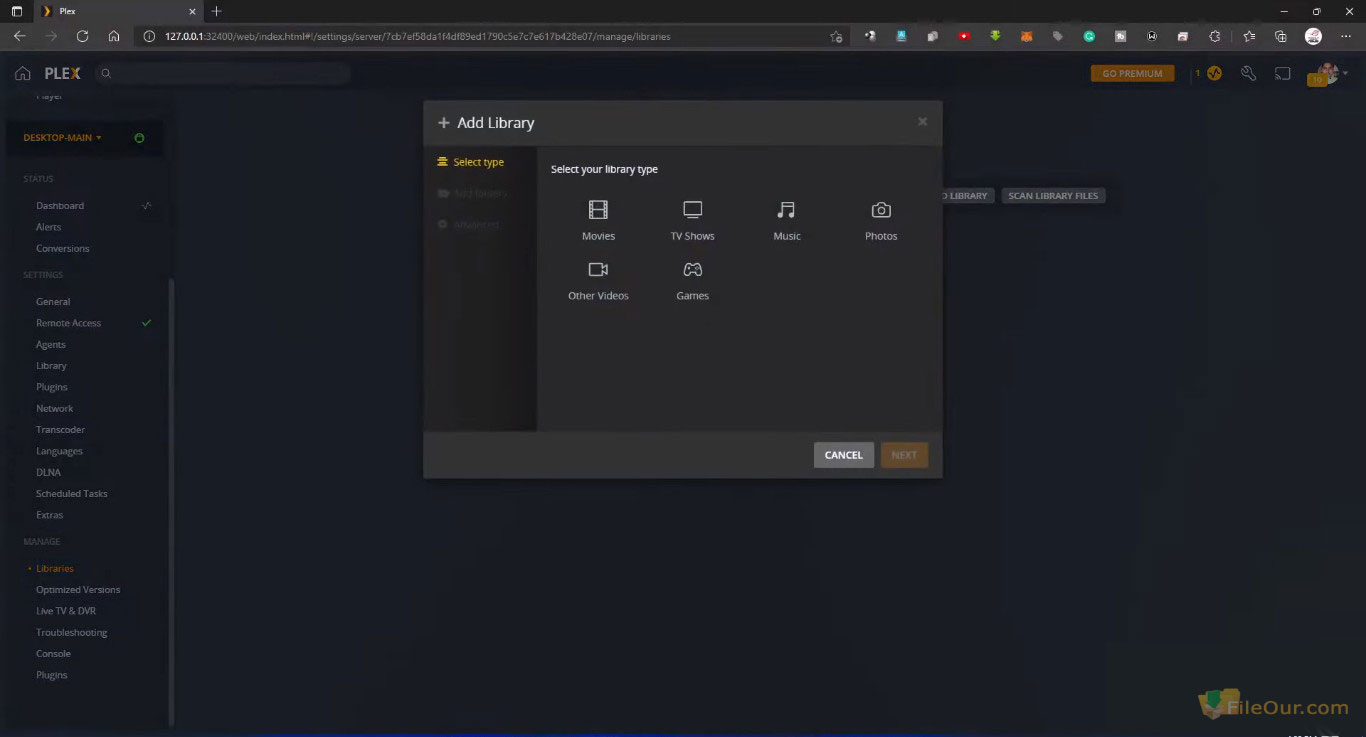Open Languages settings
The height and width of the screenshot is (737, 1366).
point(59,451)
